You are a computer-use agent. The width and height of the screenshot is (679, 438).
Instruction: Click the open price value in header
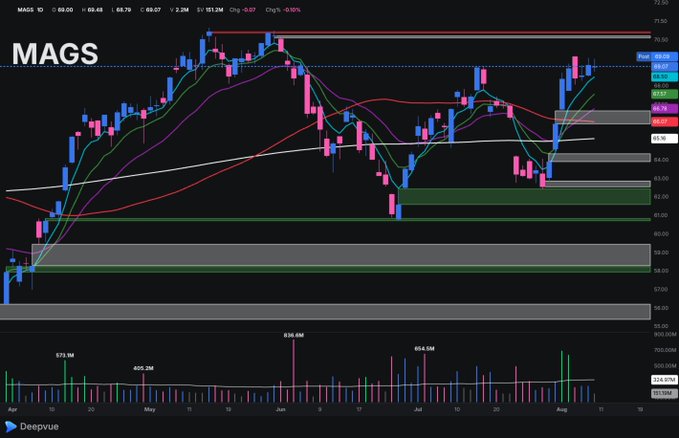coord(65,10)
